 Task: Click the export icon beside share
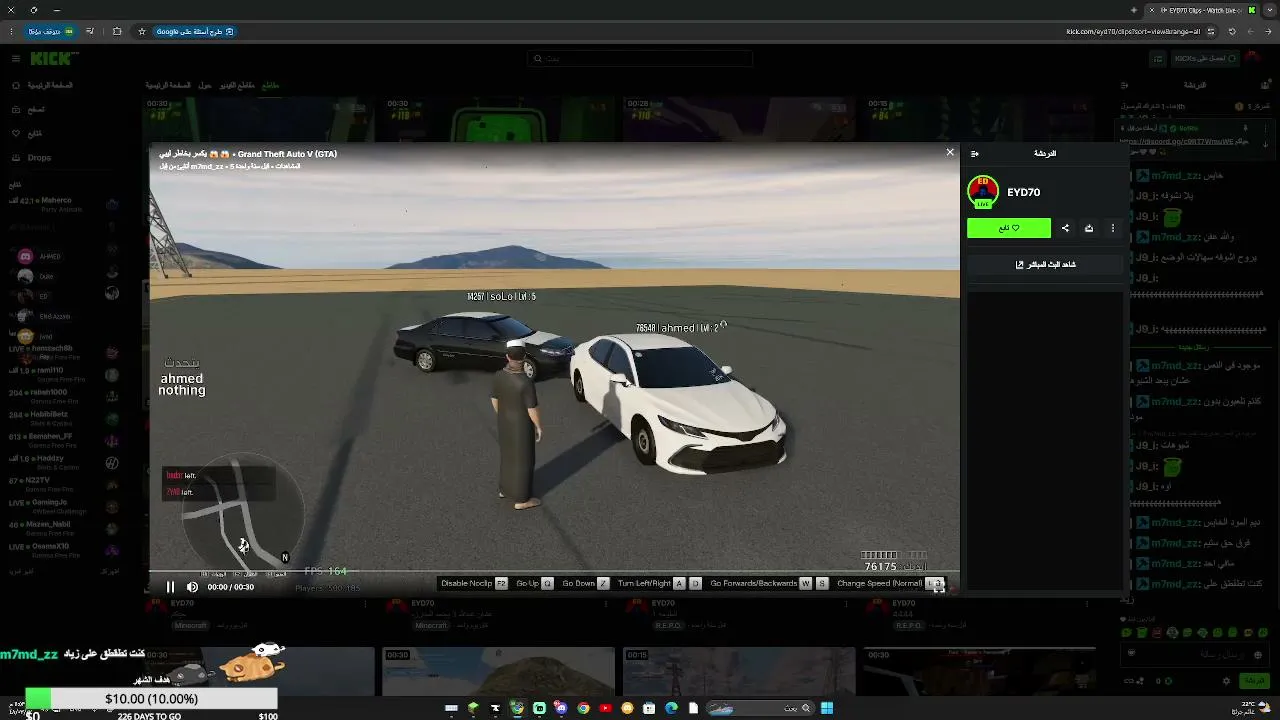point(1089,228)
